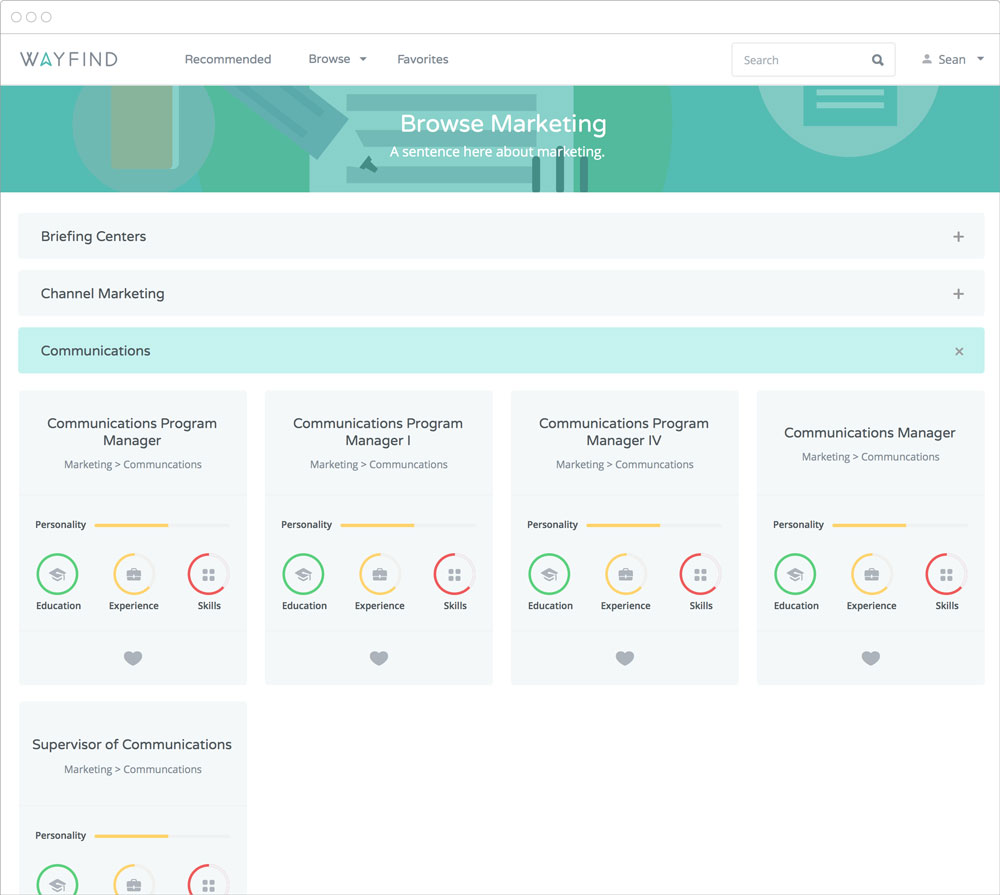
Task: Favorite the Communications Program Manager heart
Action: [x=133, y=658]
